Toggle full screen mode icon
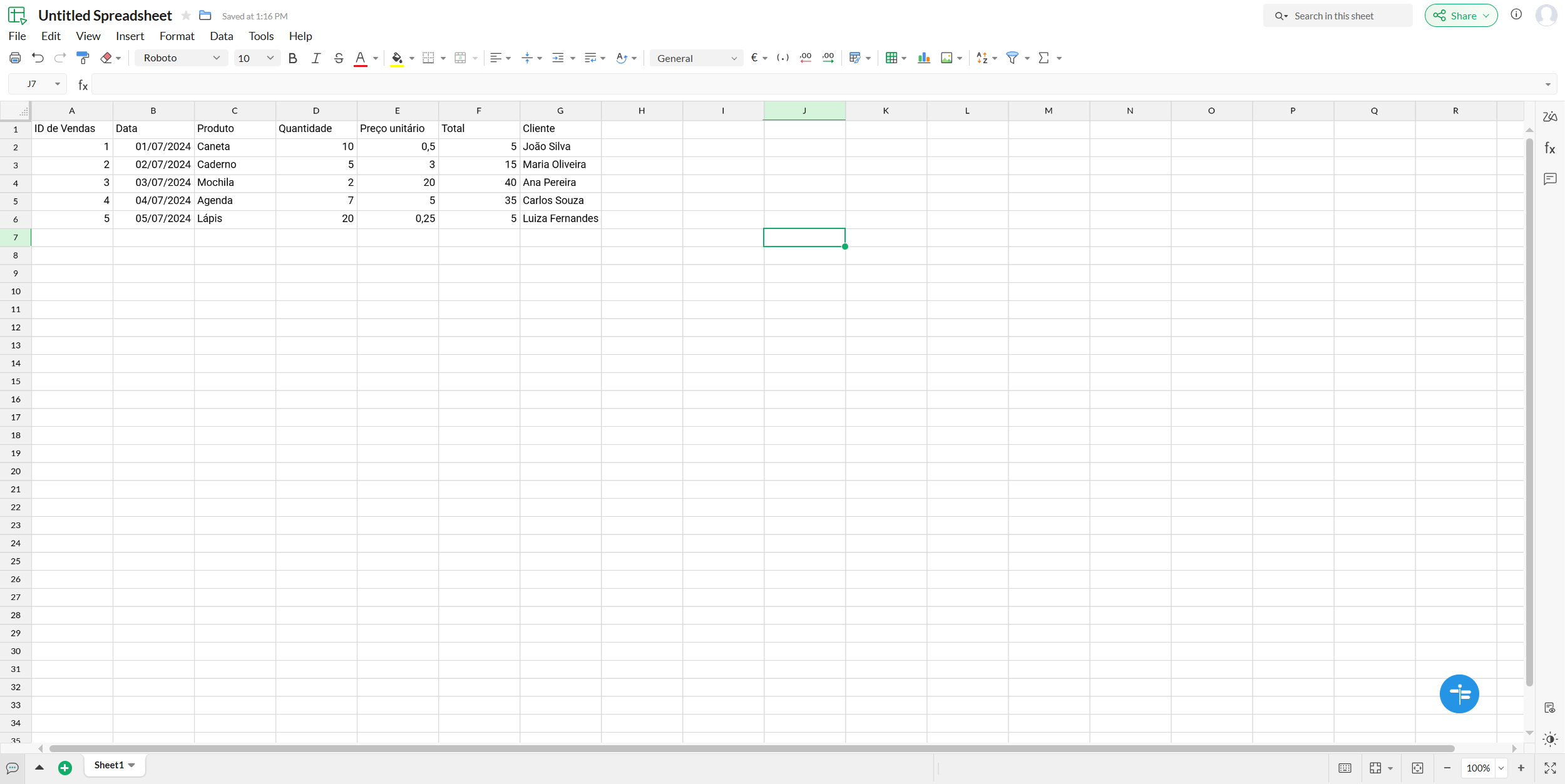This screenshot has height=784, width=1565. (x=1550, y=768)
